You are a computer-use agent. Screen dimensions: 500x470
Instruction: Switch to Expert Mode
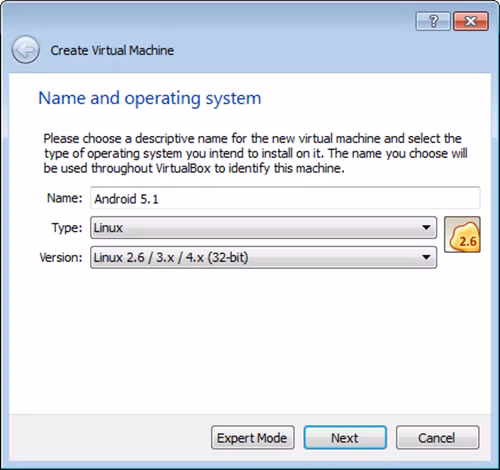click(252, 438)
